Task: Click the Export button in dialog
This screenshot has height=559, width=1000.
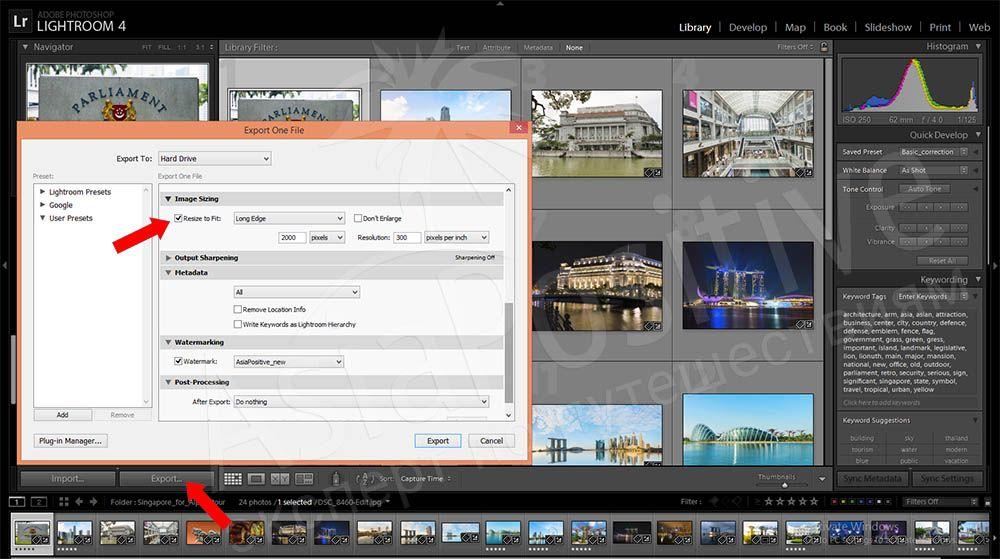Action: [438, 440]
